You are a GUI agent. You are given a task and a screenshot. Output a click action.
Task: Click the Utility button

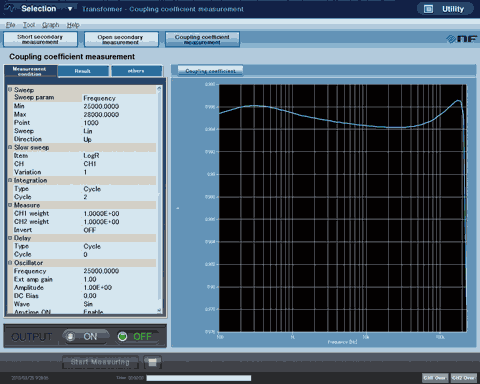(x=445, y=9)
